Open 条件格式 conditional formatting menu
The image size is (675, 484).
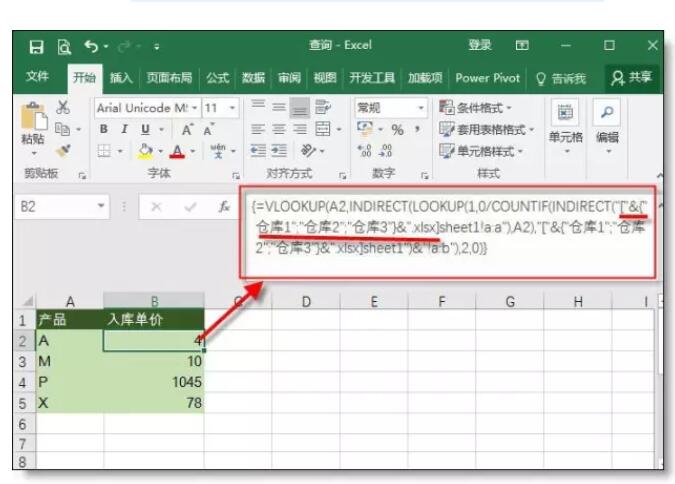pos(475,108)
